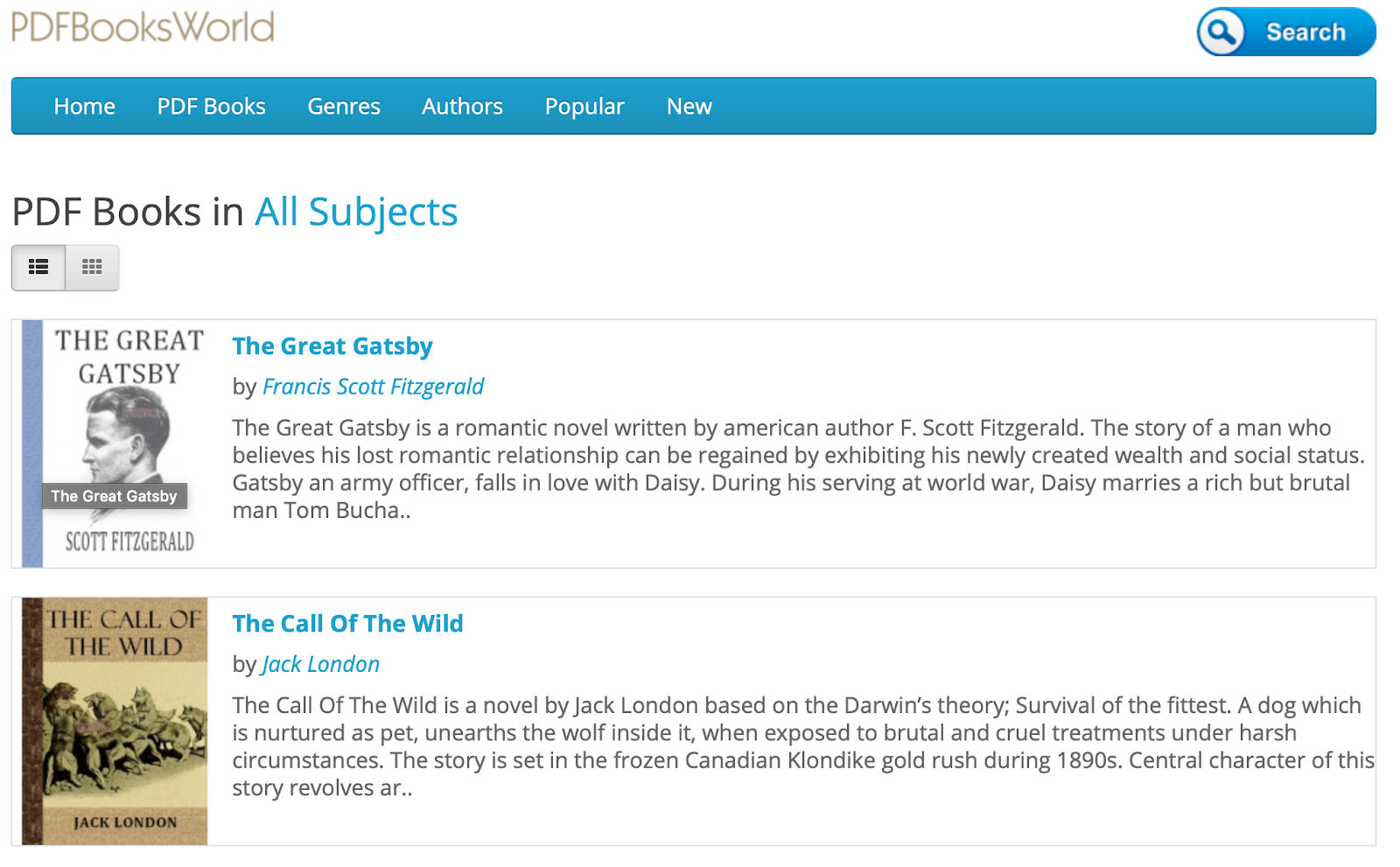Open The Call Of The Wild link
Image resolution: width=1400 pixels, height=867 pixels.
click(x=347, y=624)
